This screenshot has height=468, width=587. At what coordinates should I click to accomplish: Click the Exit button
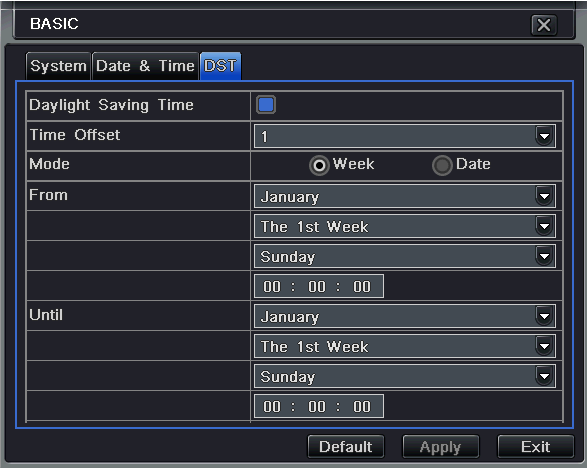tap(535, 446)
